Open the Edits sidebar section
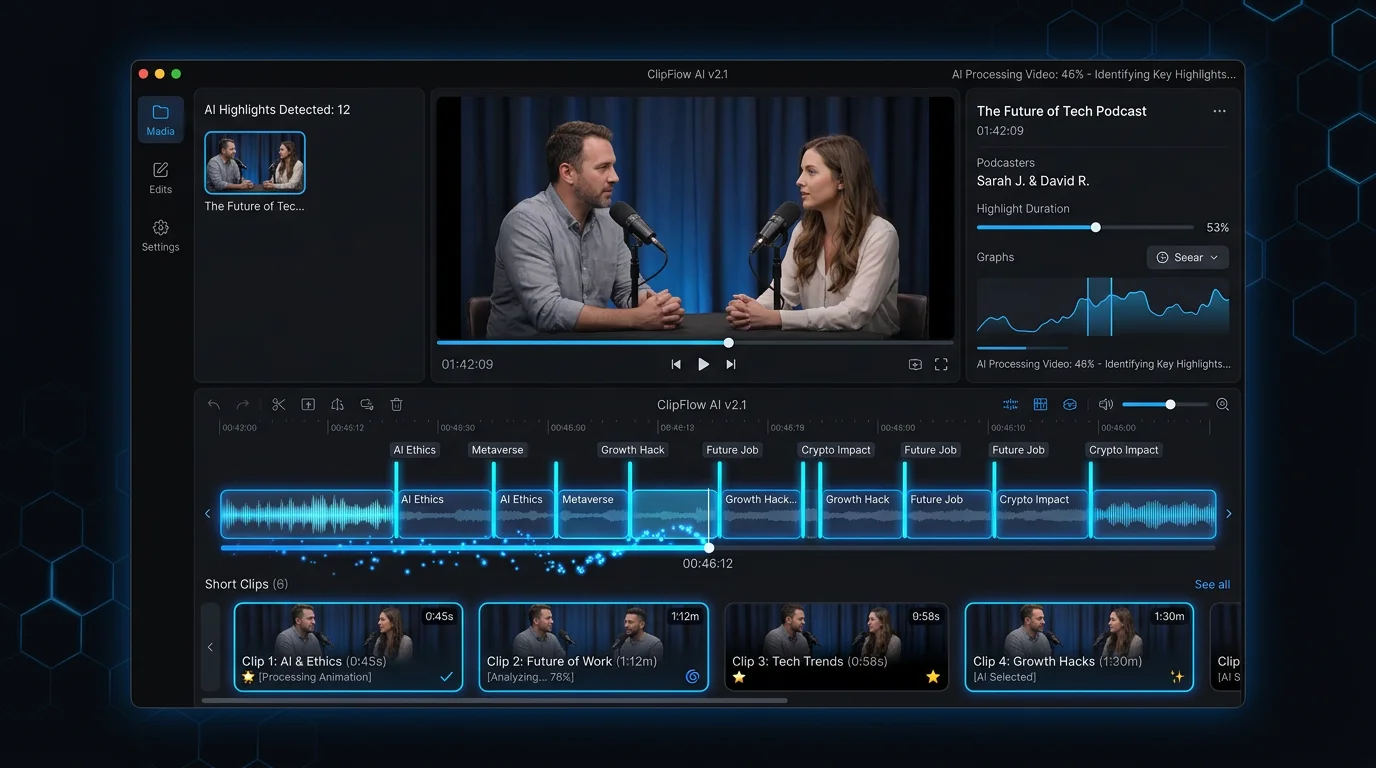Viewport: 1376px width, 768px height. (160, 177)
